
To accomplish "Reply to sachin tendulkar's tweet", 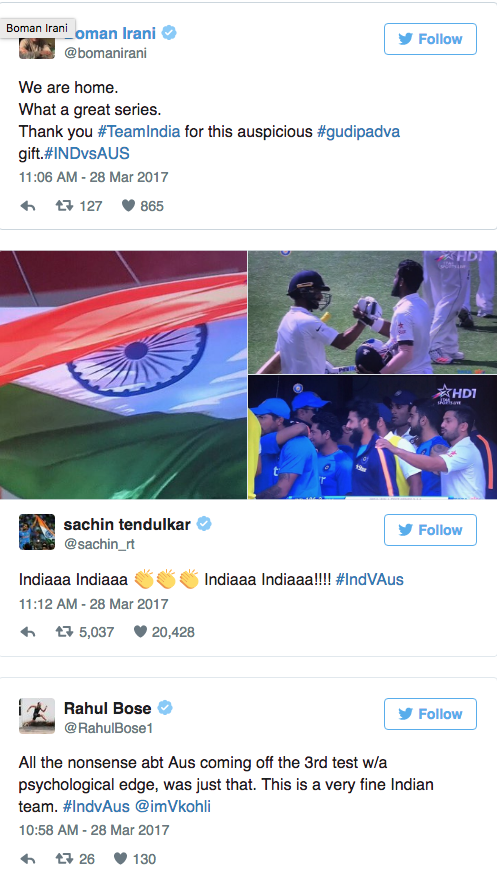I will (x=27, y=632).
